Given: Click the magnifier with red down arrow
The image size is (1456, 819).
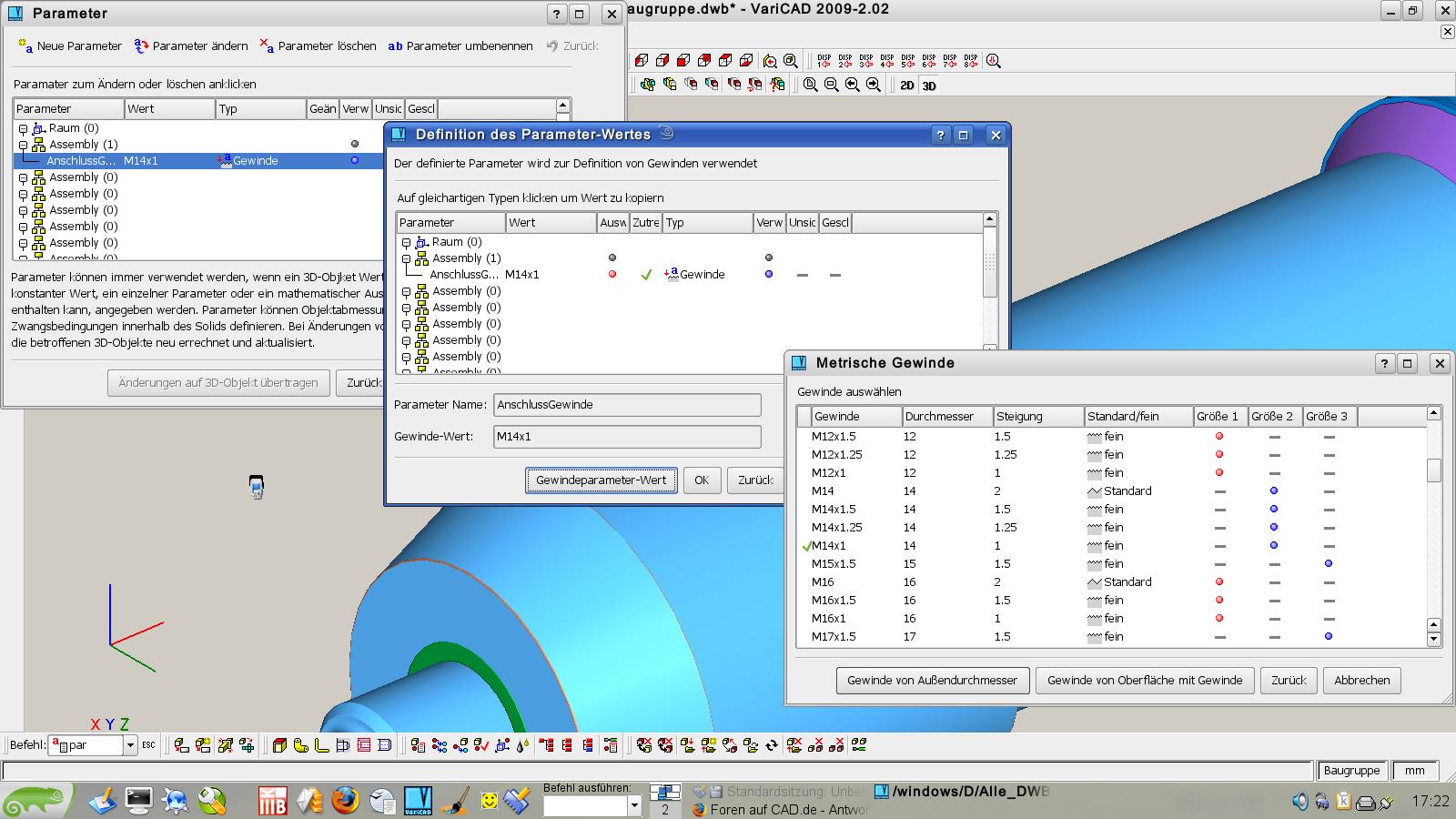Looking at the screenshot, I should 994,61.
